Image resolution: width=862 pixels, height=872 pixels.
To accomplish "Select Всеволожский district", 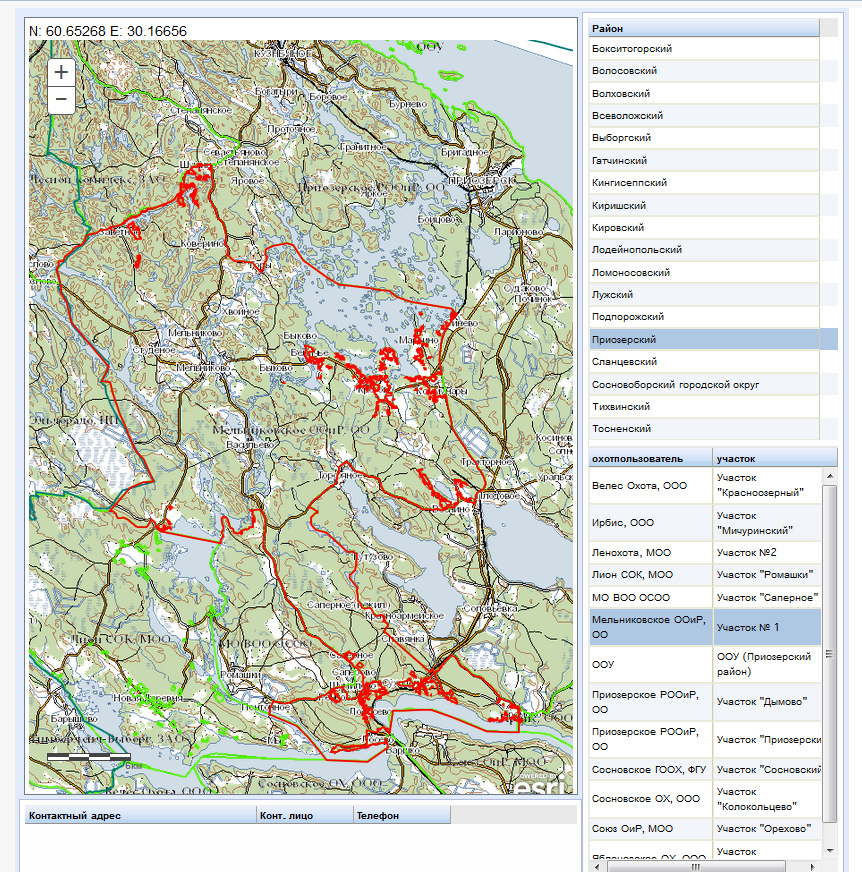I will coord(704,116).
